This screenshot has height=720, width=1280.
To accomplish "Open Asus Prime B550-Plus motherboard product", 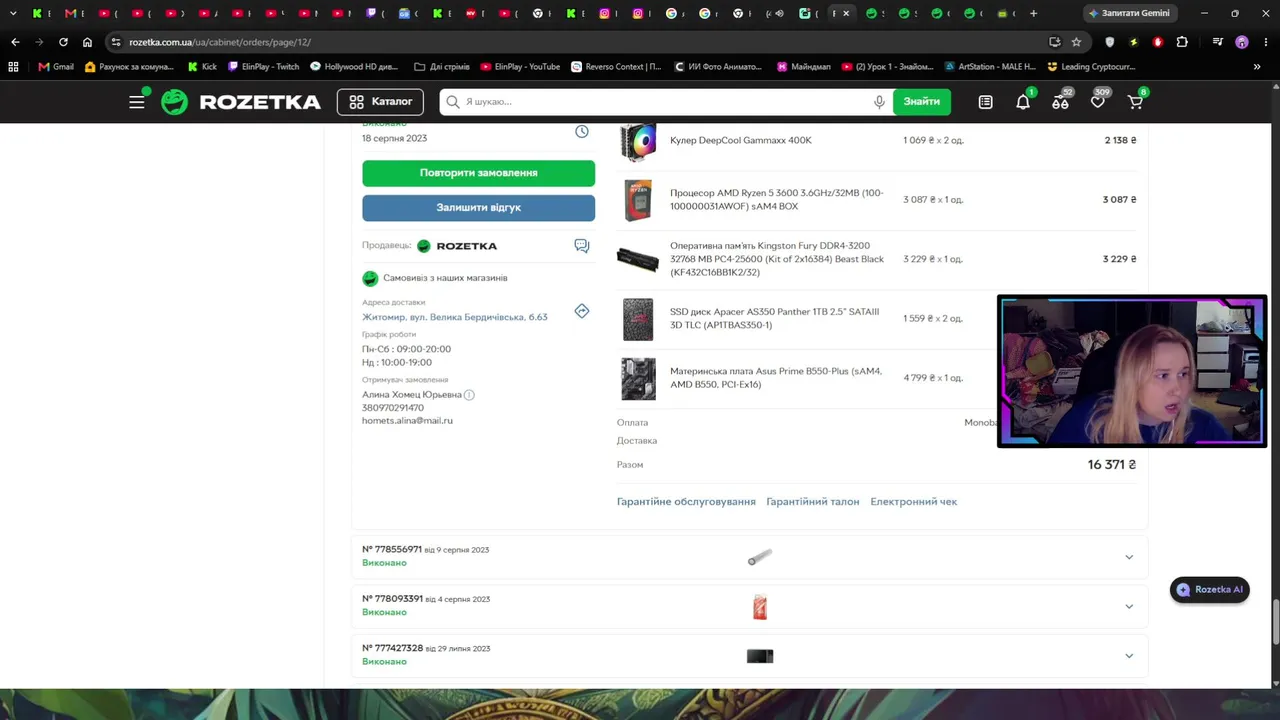I will 776,377.
